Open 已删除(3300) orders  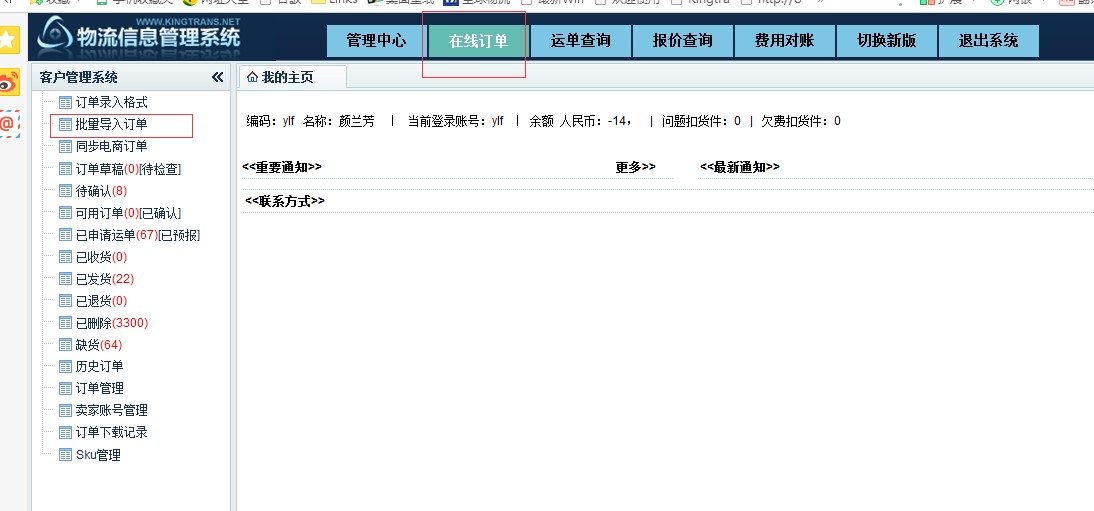[111, 323]
